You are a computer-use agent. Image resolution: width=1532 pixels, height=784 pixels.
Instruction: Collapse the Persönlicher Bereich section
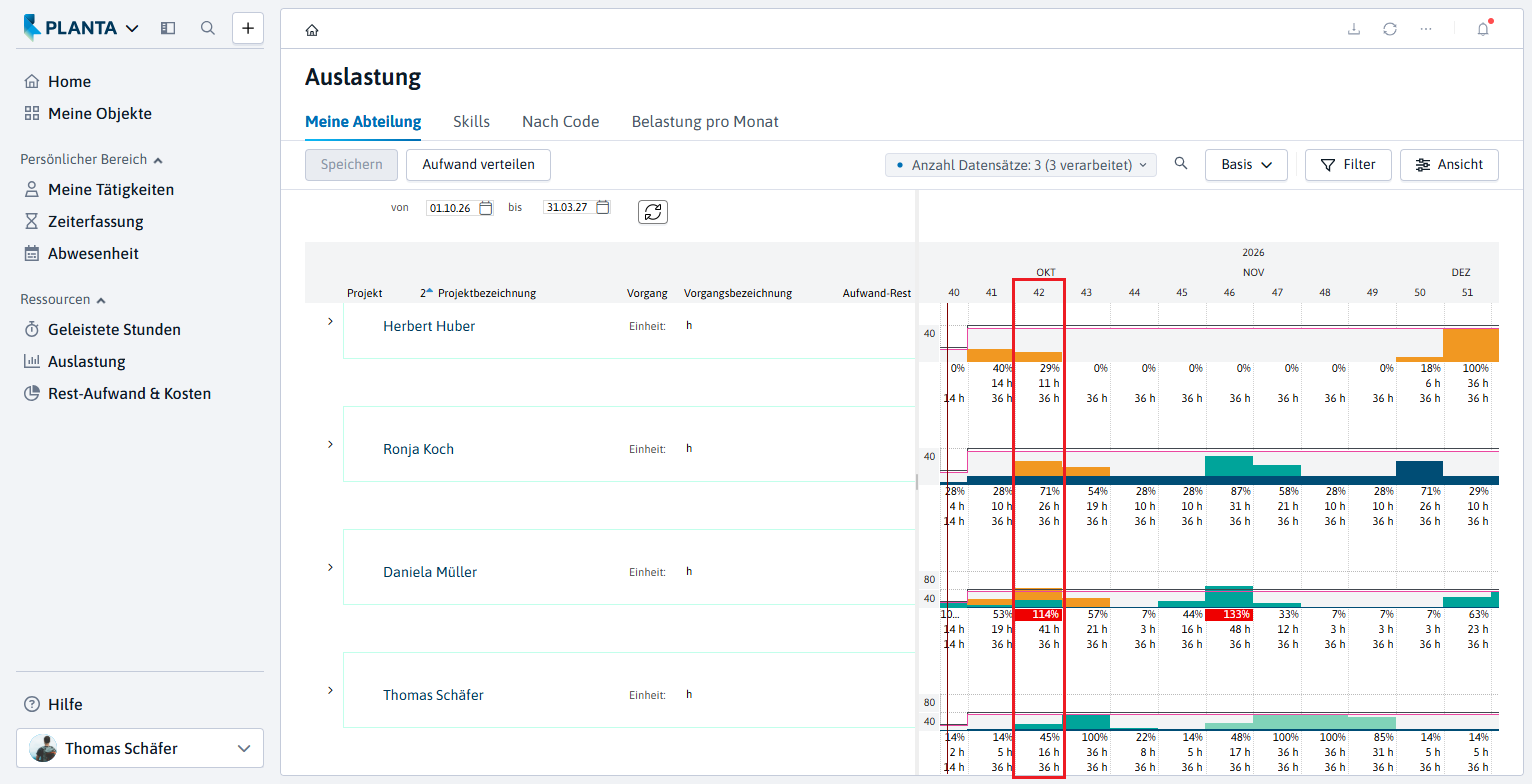point(92,159)
